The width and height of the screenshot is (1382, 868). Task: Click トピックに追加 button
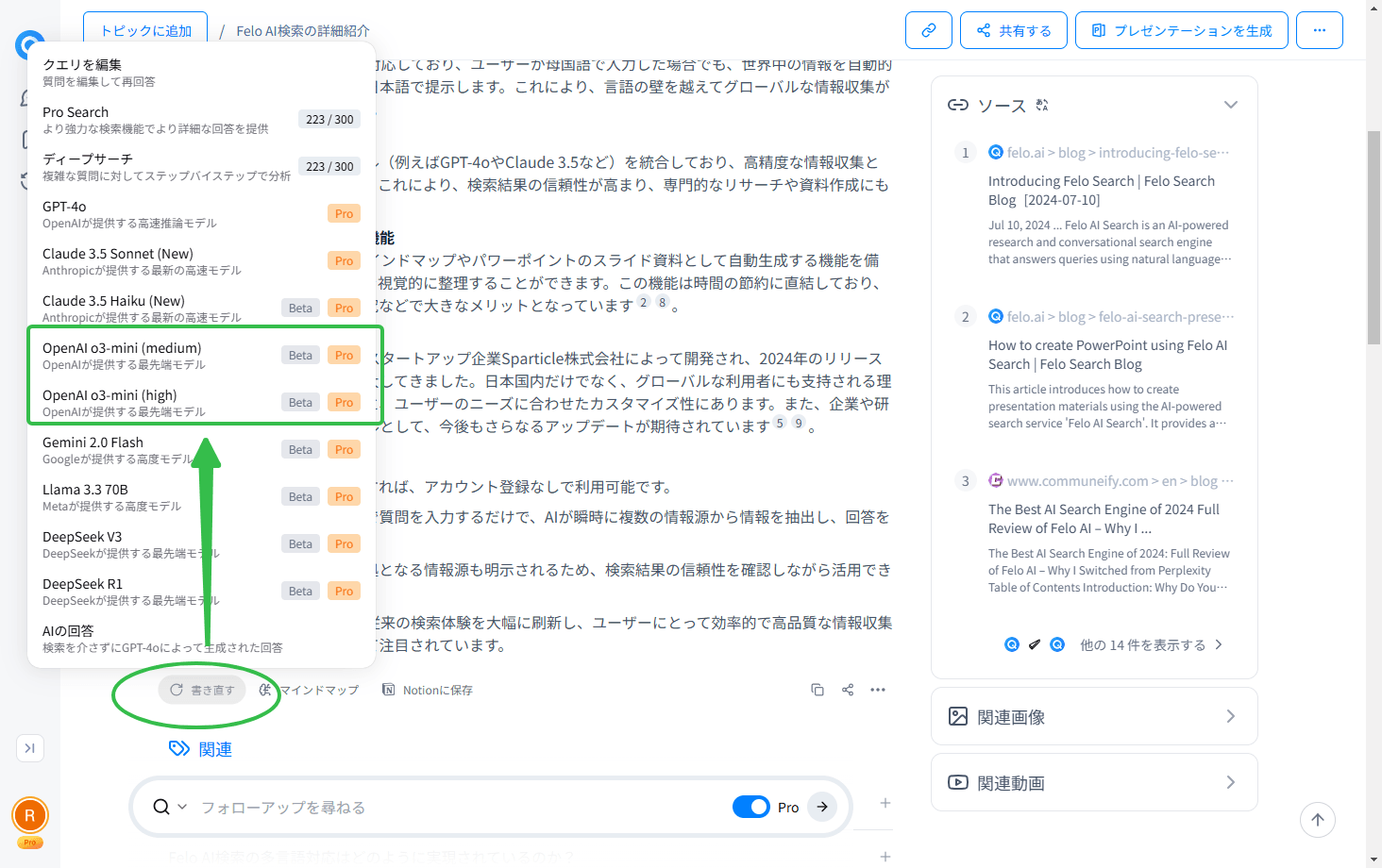[x=145, y=30]
